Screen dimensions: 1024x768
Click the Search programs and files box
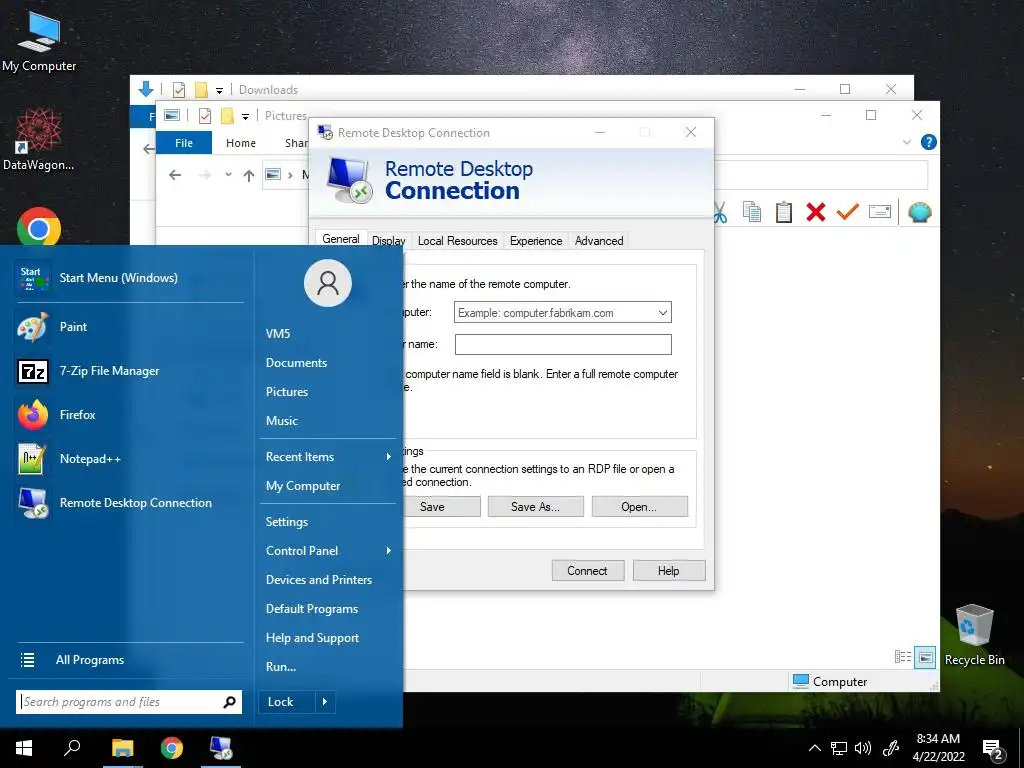(120, 702)
